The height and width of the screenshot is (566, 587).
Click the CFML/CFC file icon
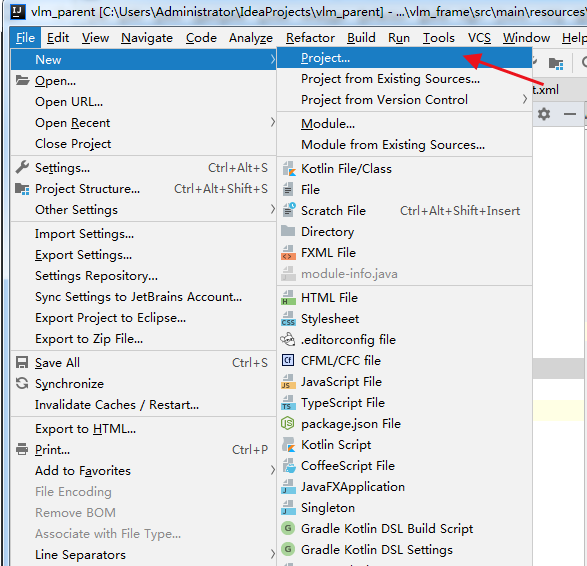pos(288,360)
